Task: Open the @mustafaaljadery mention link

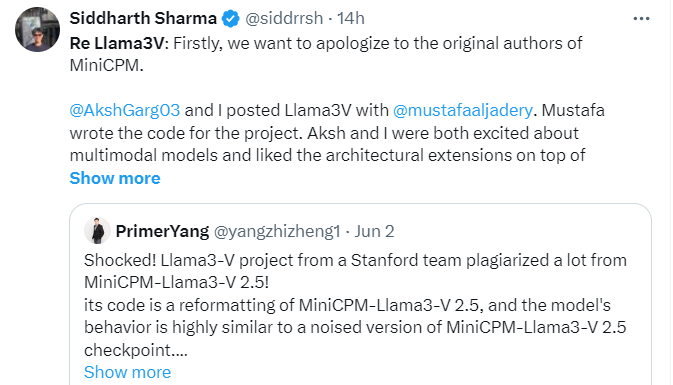Action: coord(463,110)
